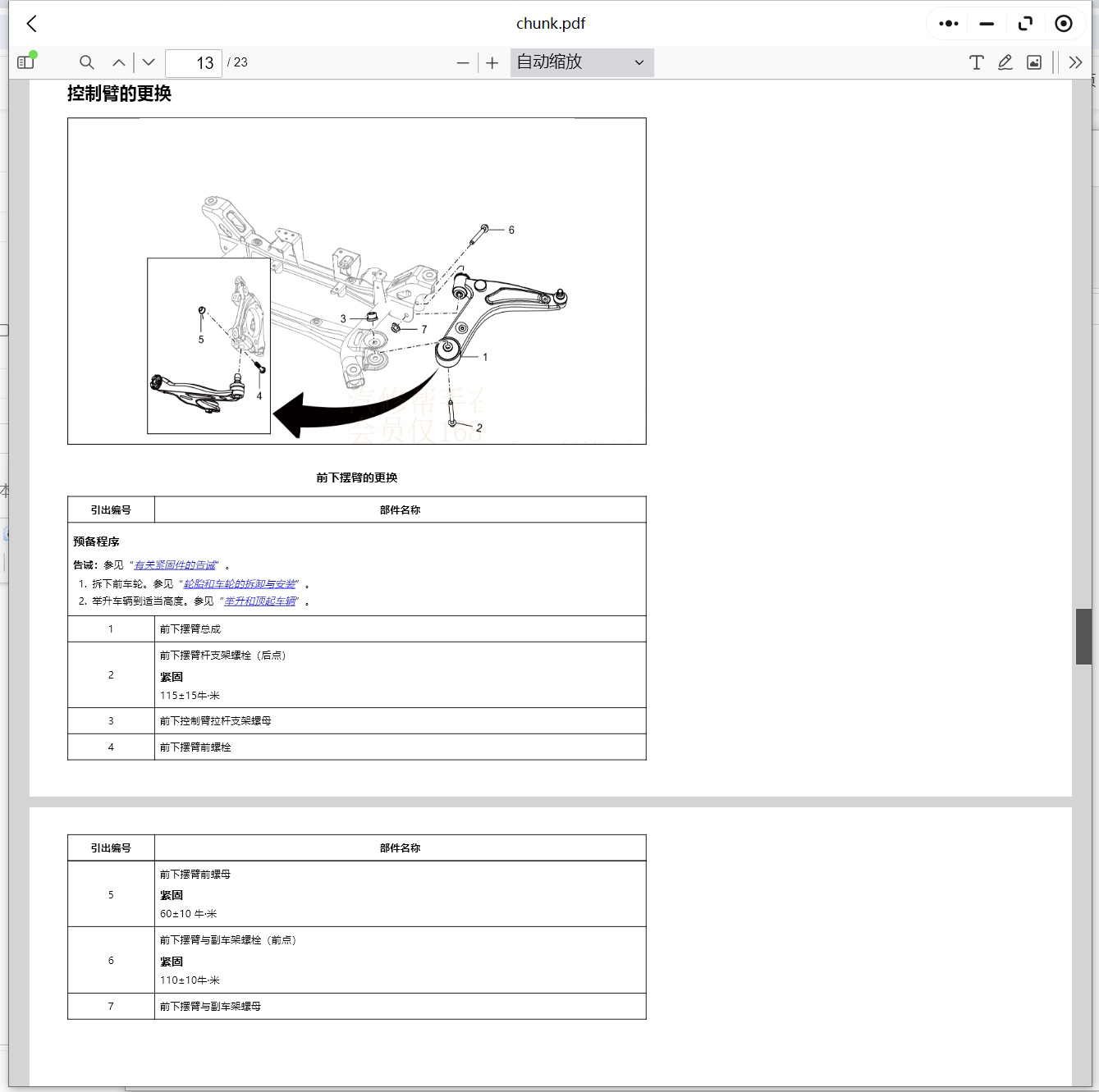Open the three-dot more options menu
1099x1092 pixels.
point(947,23)
